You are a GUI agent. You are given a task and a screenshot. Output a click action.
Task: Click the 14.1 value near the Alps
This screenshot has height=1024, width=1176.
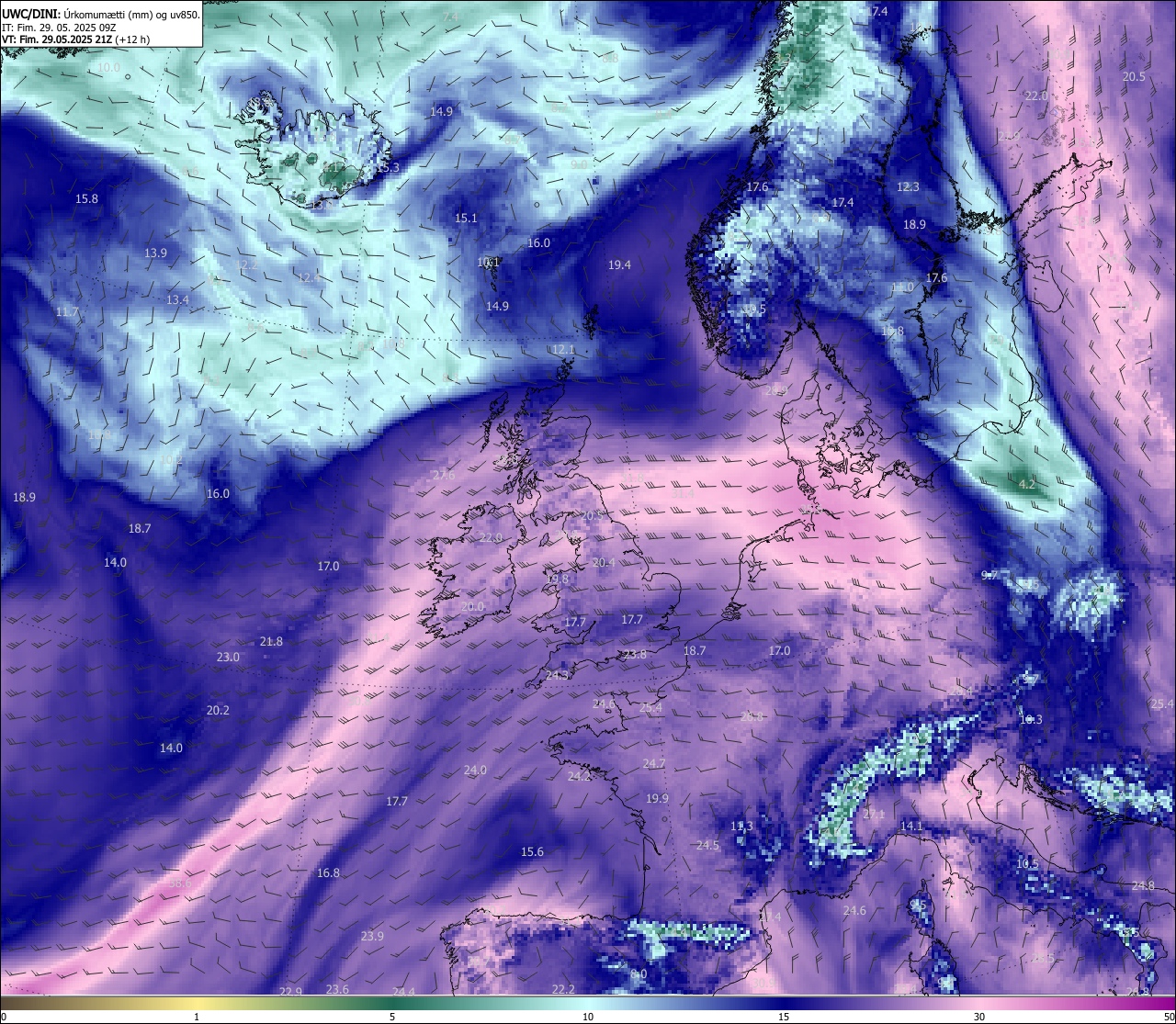pyautogui.click(x=910, y=826)
